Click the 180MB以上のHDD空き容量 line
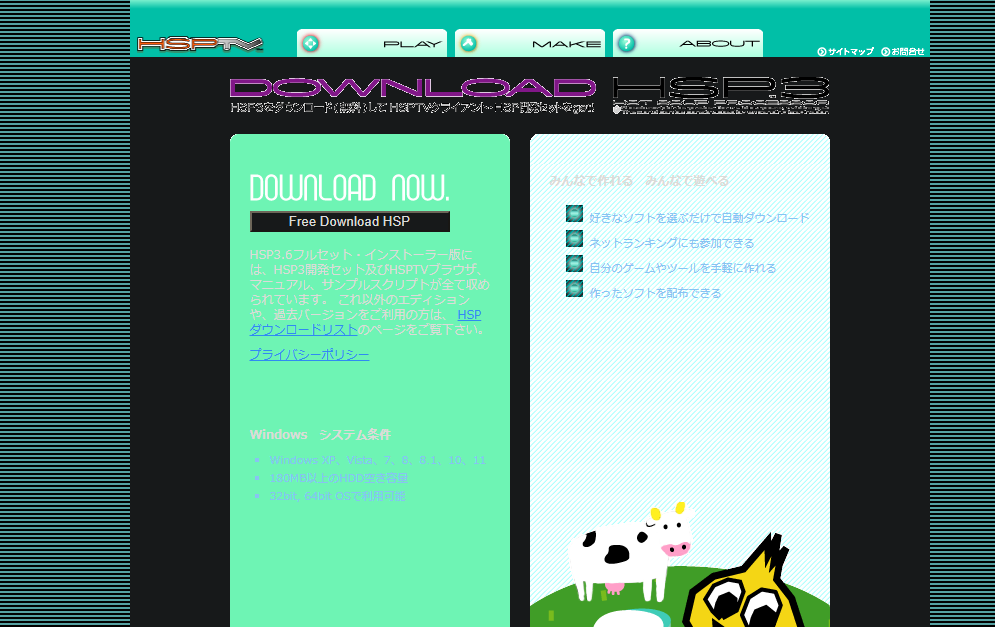995x627 pixels. point(339,478)
